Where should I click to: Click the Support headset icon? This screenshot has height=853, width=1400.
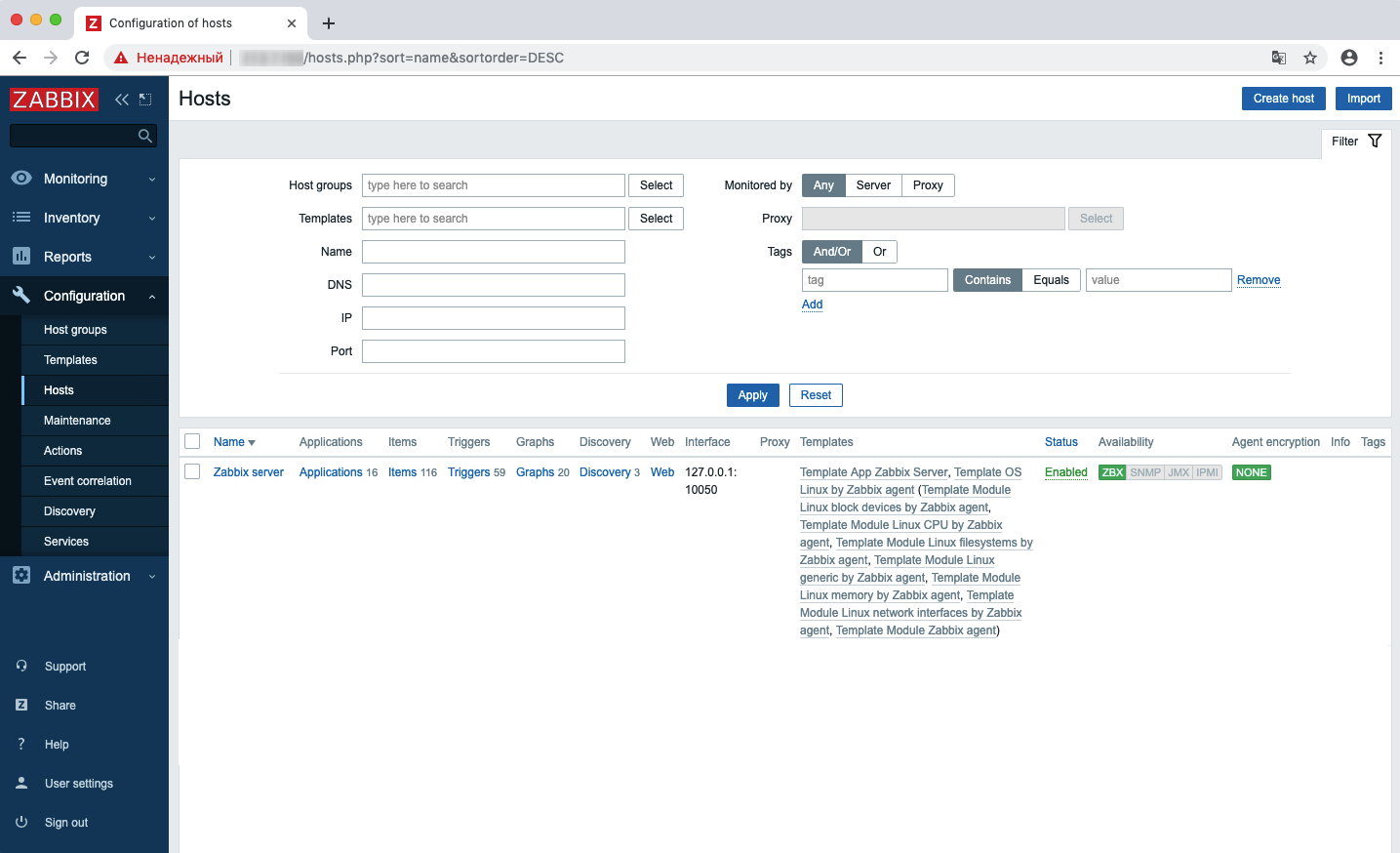tap(21, 666)
